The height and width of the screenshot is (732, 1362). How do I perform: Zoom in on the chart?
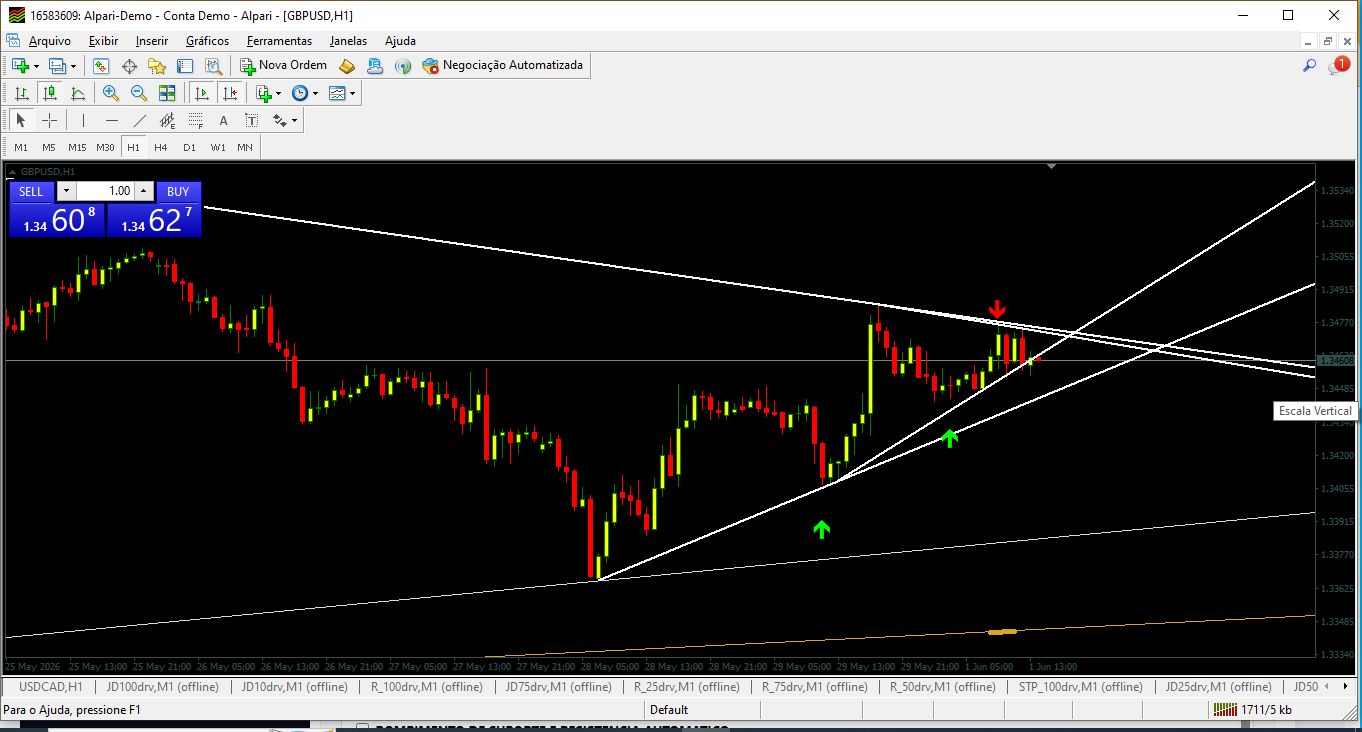point(111,93)
